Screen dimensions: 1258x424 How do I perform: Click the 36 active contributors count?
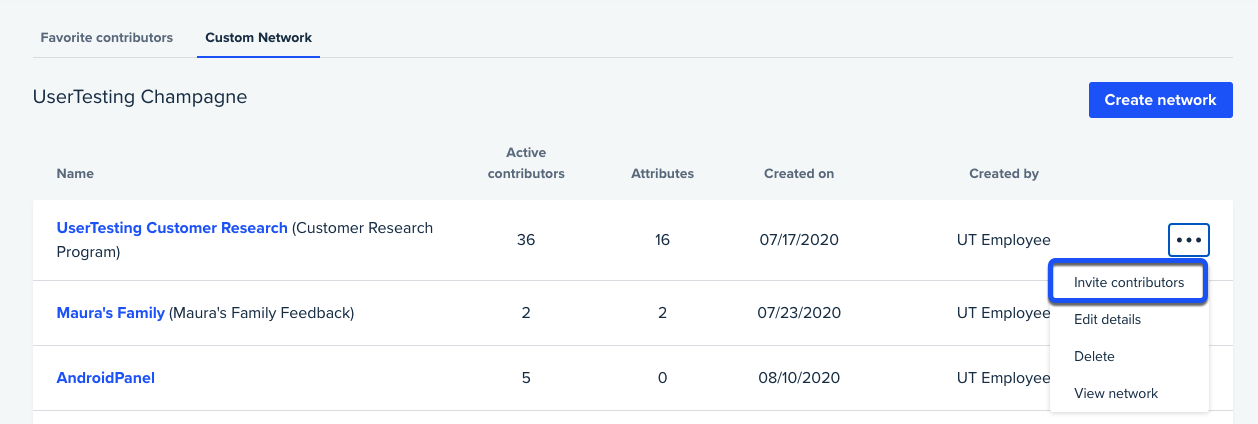pyautogui.click(x=526, y=240)
